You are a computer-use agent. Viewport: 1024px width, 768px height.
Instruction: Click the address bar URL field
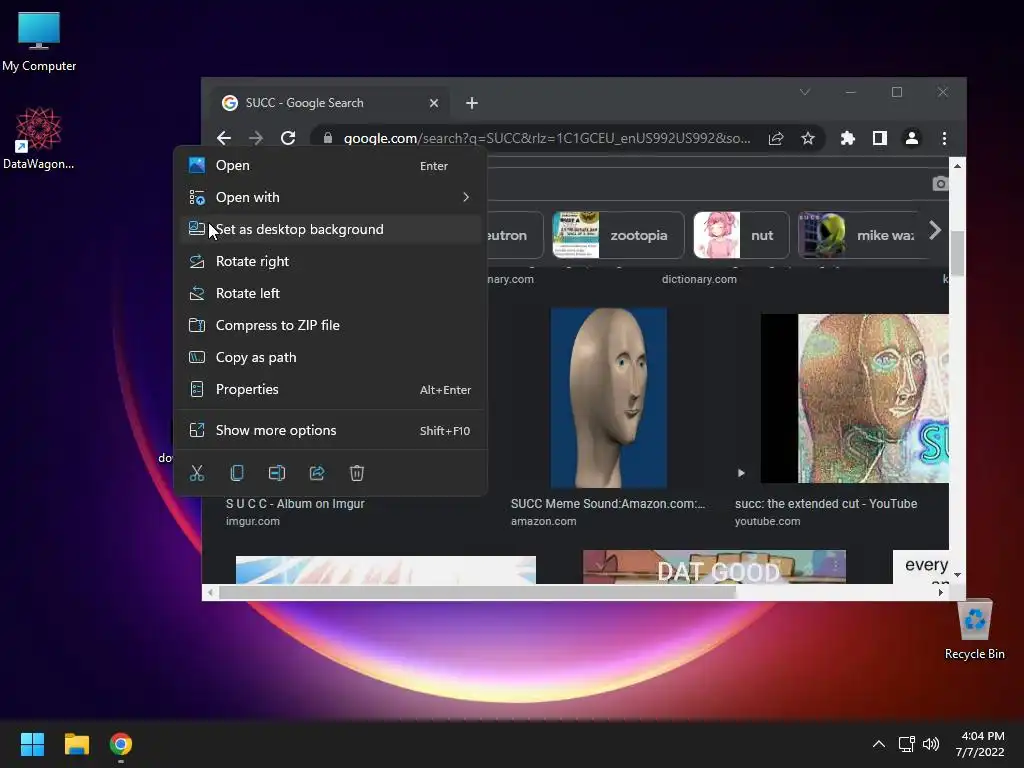(547, 138)
